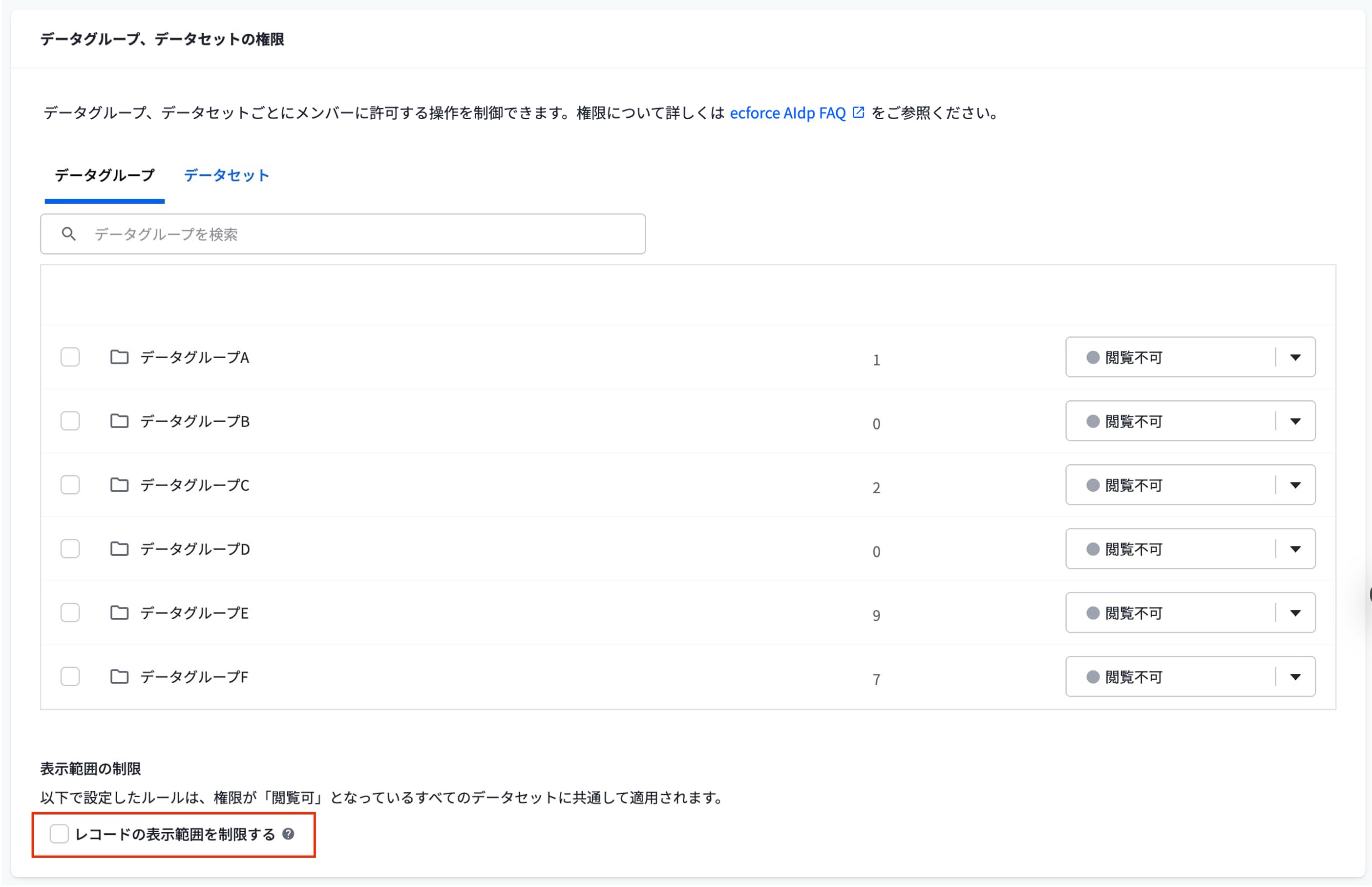Click the search magnifier icon
This screenshot has width=1372, height=887.
(x=68, y=234)
